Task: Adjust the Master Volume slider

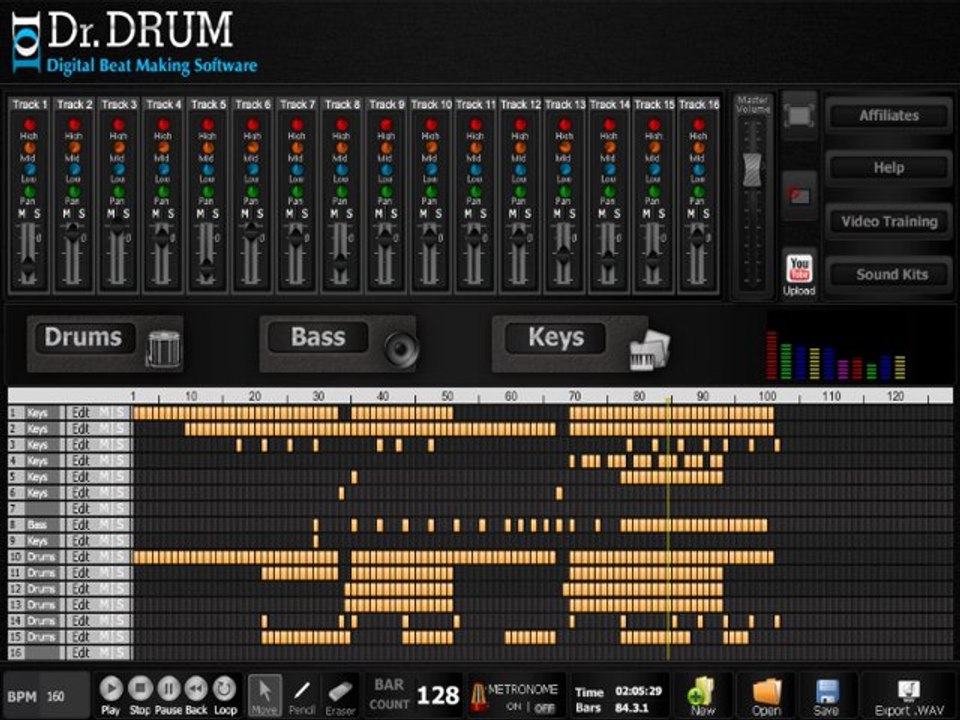Action: click(x=752, y=169)
